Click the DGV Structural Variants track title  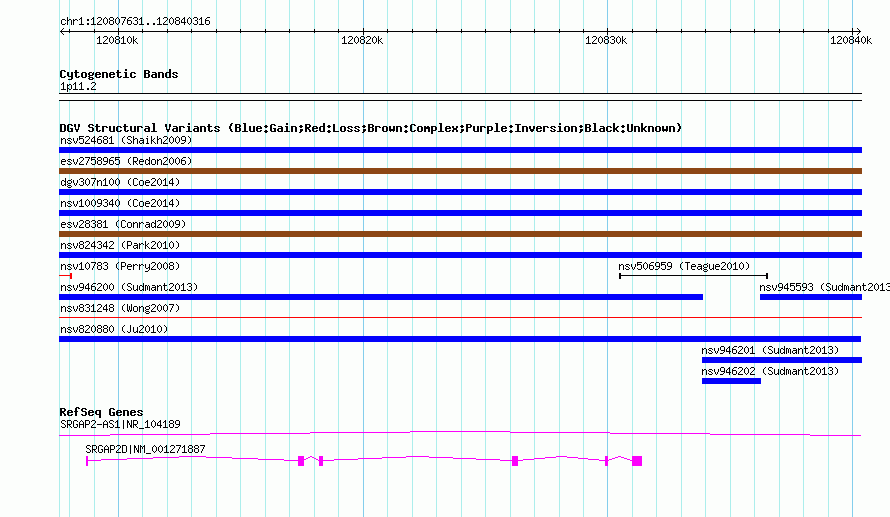coord(371,128)
